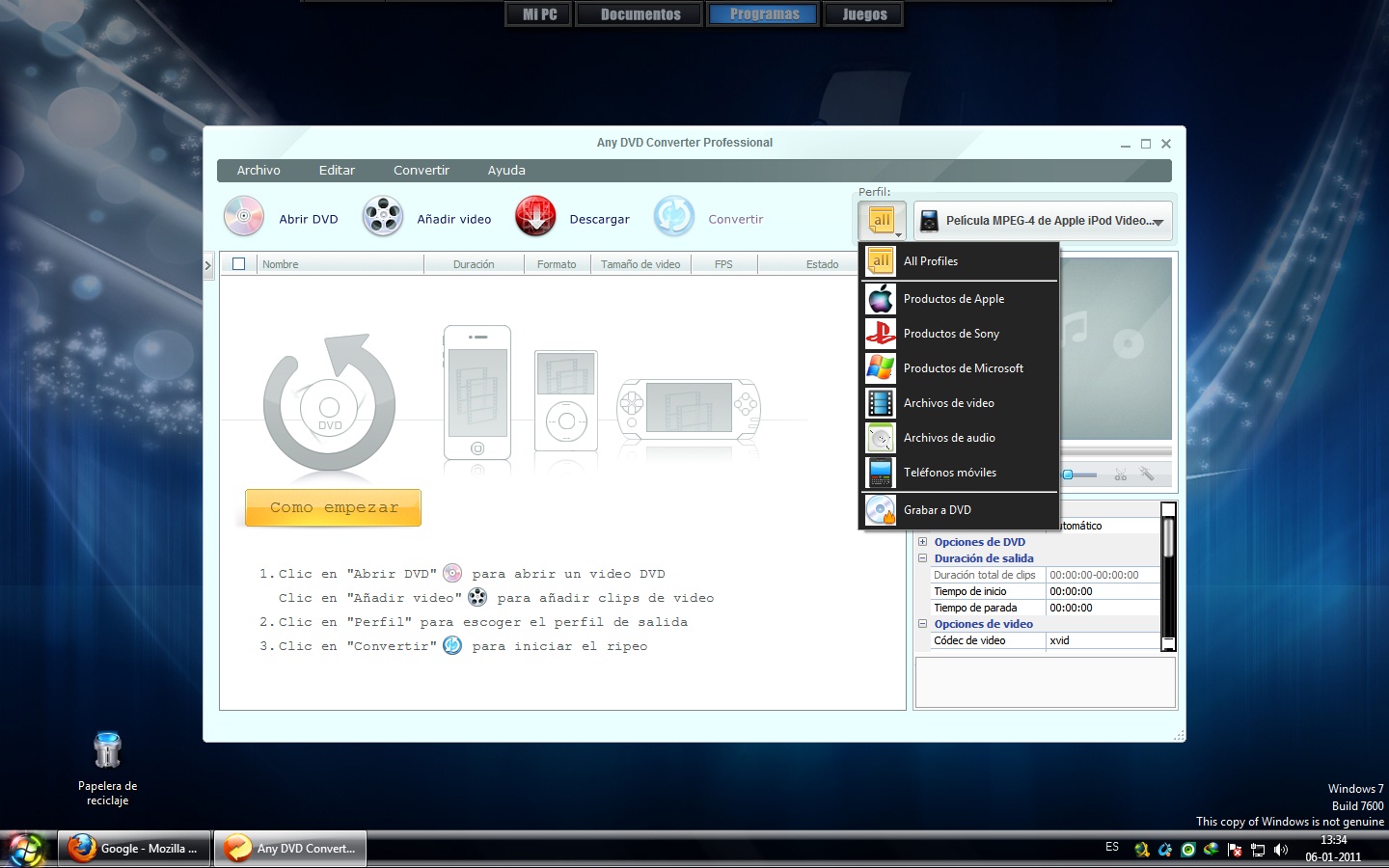Click the Juegos desktop tab
1389x868 pixels.
tap(864, 14)
